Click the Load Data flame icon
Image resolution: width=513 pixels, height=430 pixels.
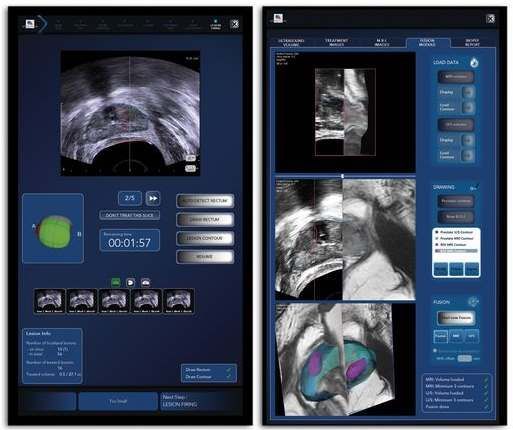point(474,62)
